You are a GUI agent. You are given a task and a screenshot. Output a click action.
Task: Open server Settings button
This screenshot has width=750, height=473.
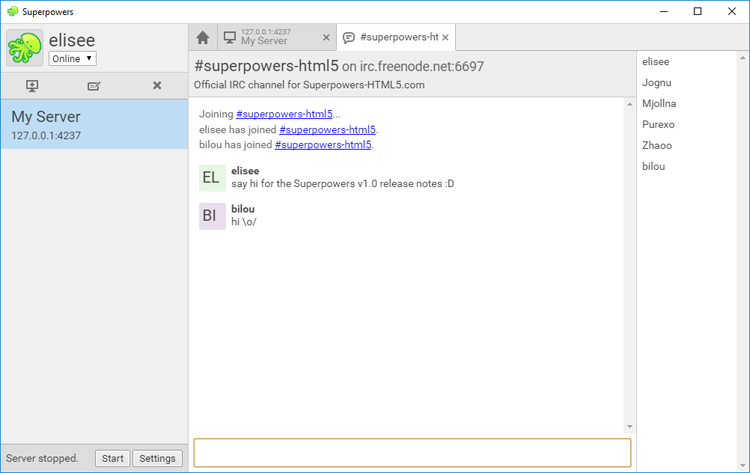tap(157, 458)
